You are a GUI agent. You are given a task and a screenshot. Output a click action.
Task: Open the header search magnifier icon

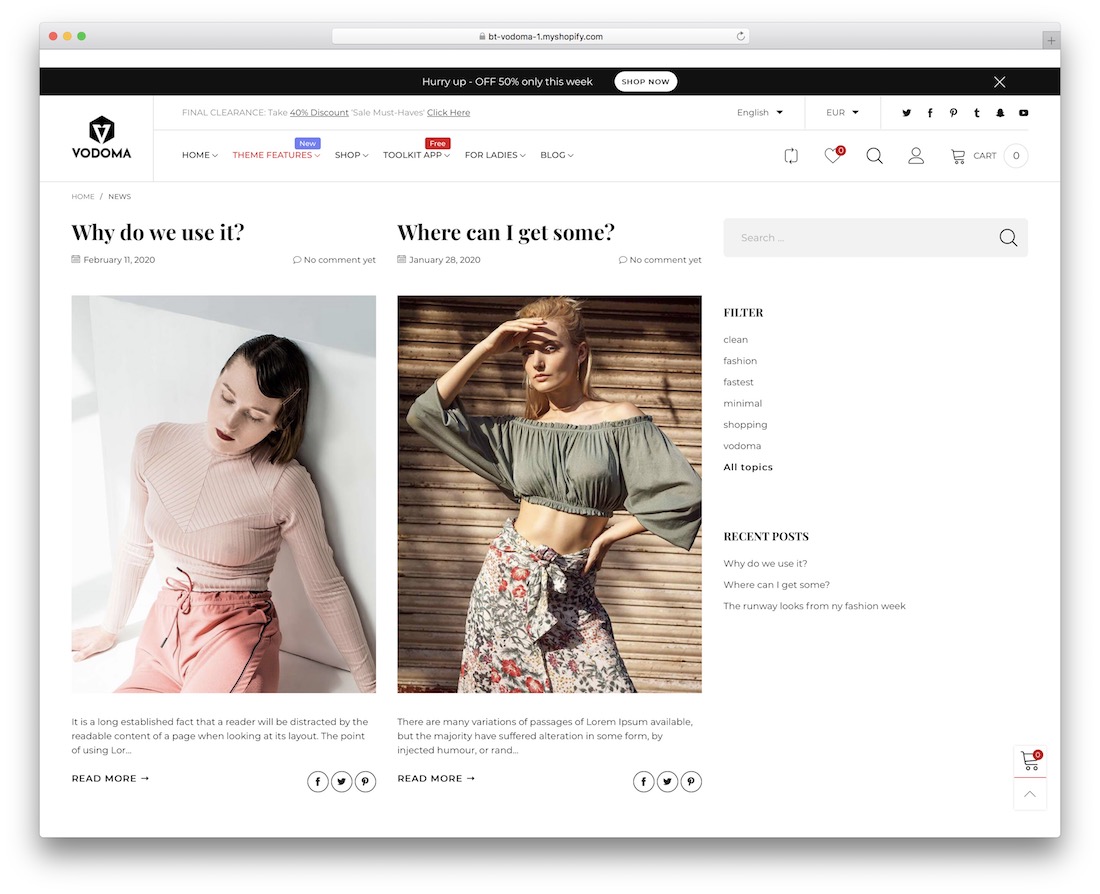pyautogui.click(x=874, y=156)
